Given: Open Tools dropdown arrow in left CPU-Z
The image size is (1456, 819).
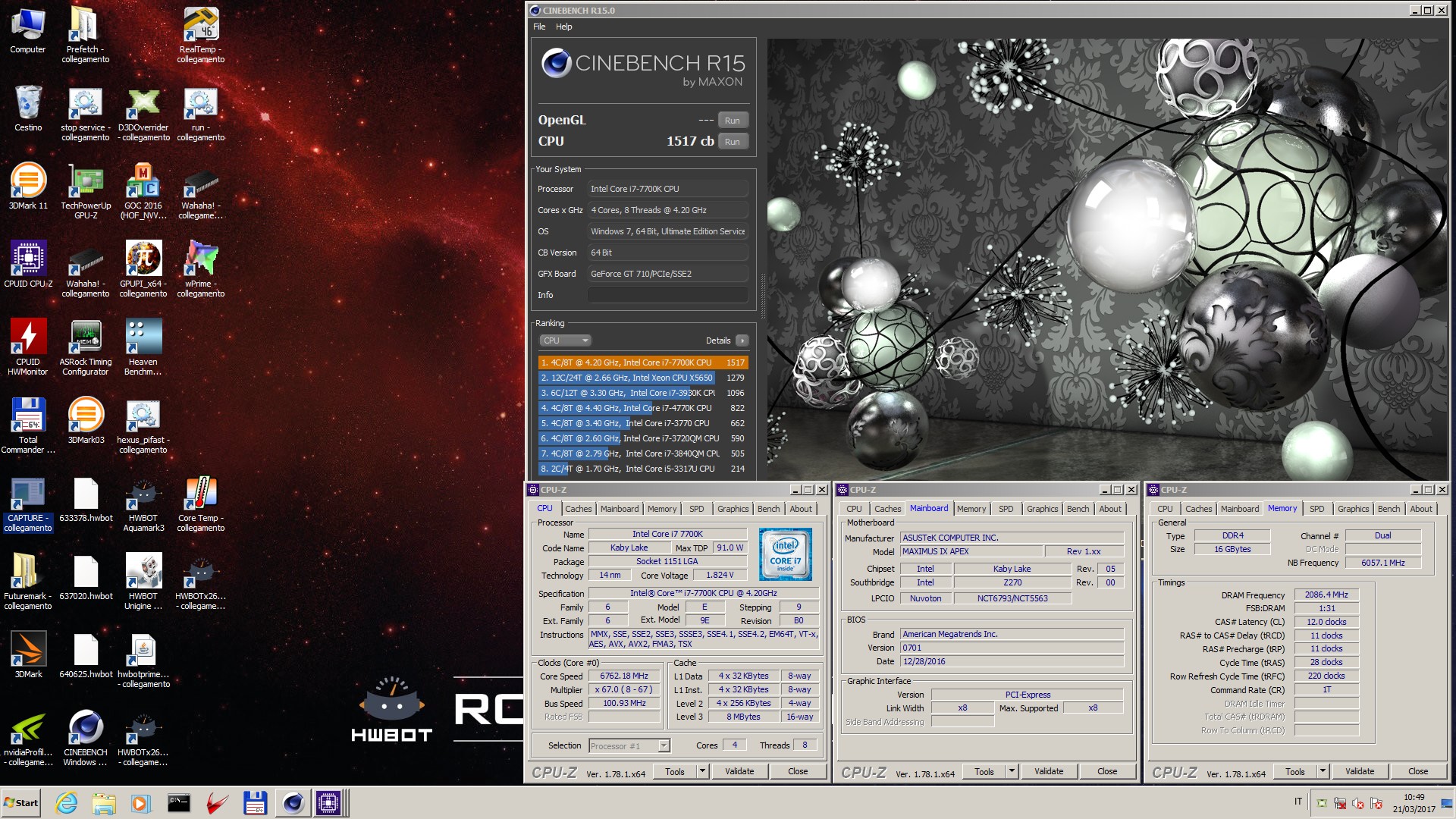Looking at the screenshot, I should click(702, 771).
